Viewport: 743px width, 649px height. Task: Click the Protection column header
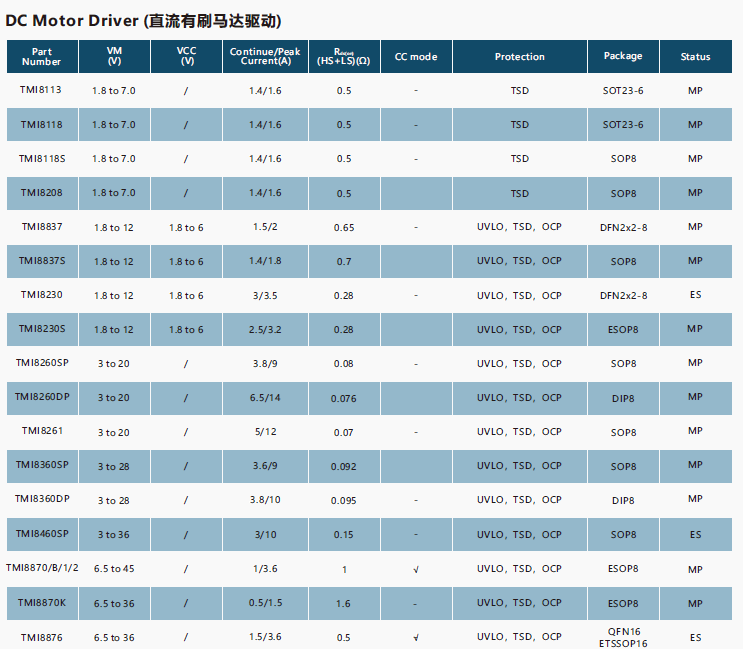point(520,56)
